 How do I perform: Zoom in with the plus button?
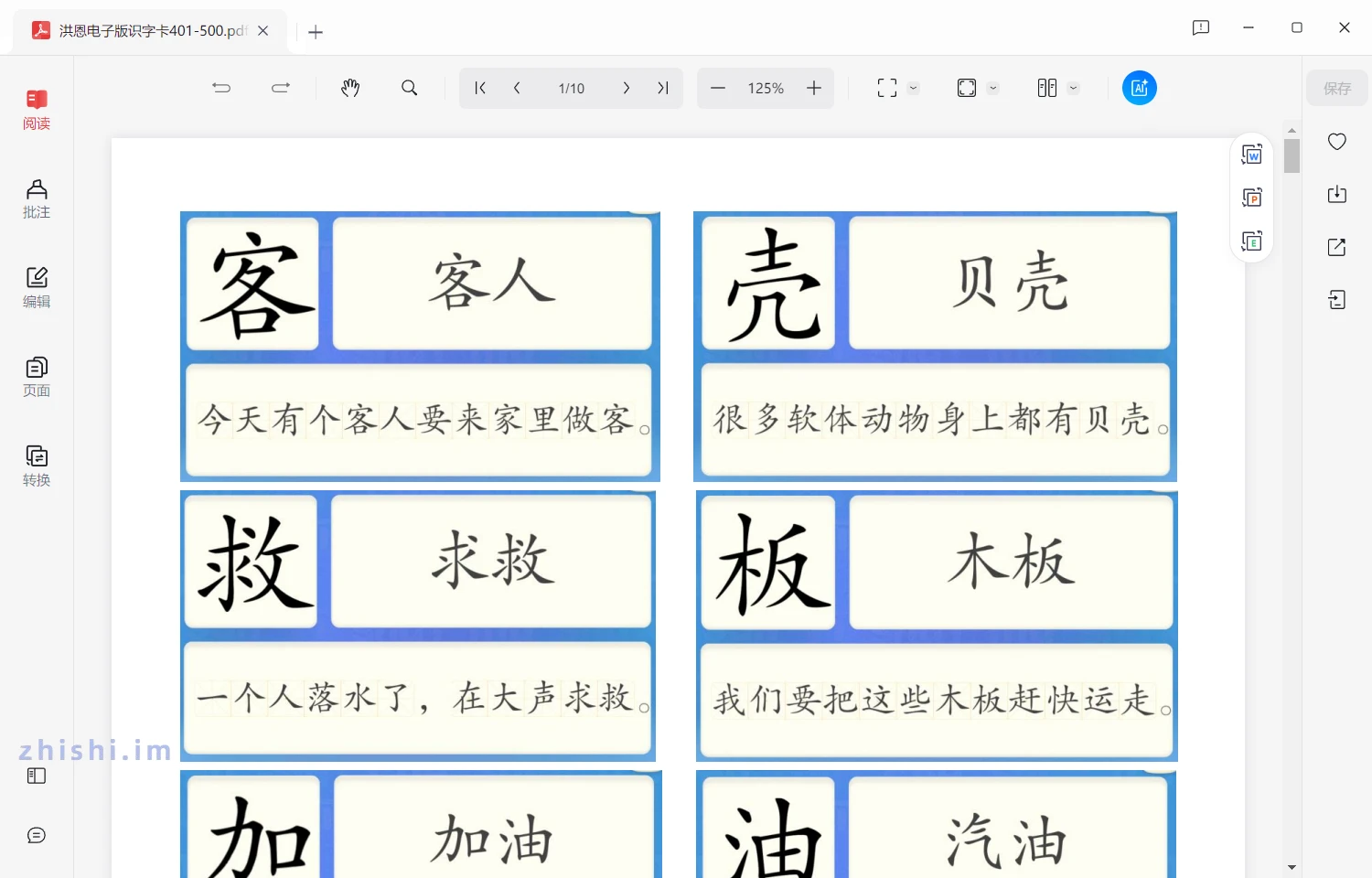pyautogui.click(x=814, y=88)
